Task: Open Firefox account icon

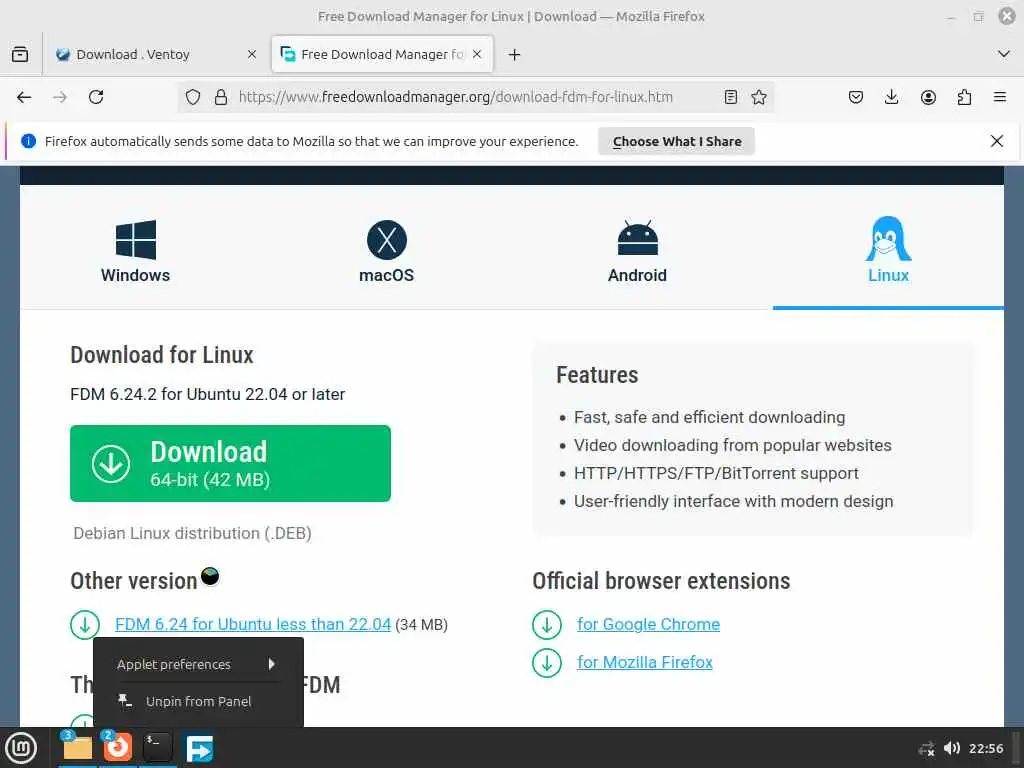Action: (x=928, y=97)
